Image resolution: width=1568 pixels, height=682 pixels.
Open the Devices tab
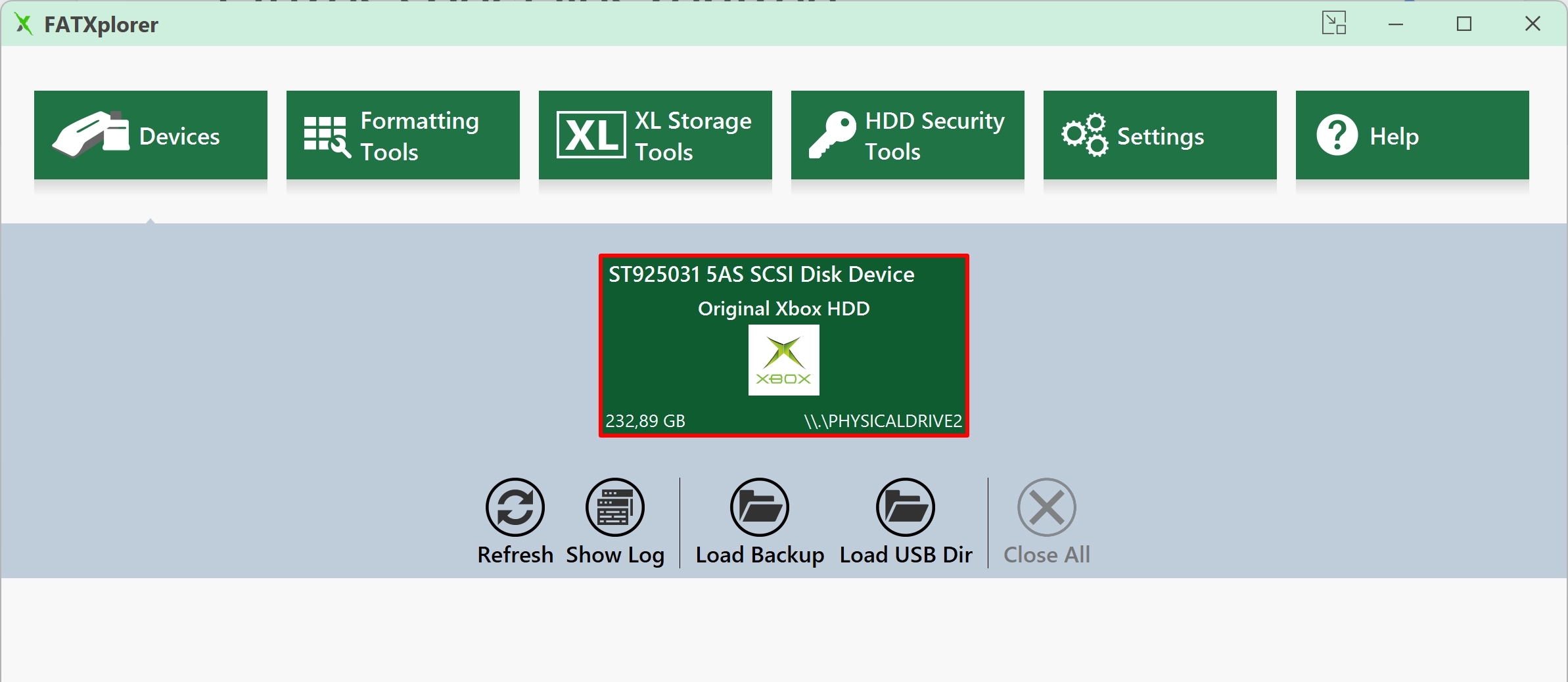click(150, 135)
